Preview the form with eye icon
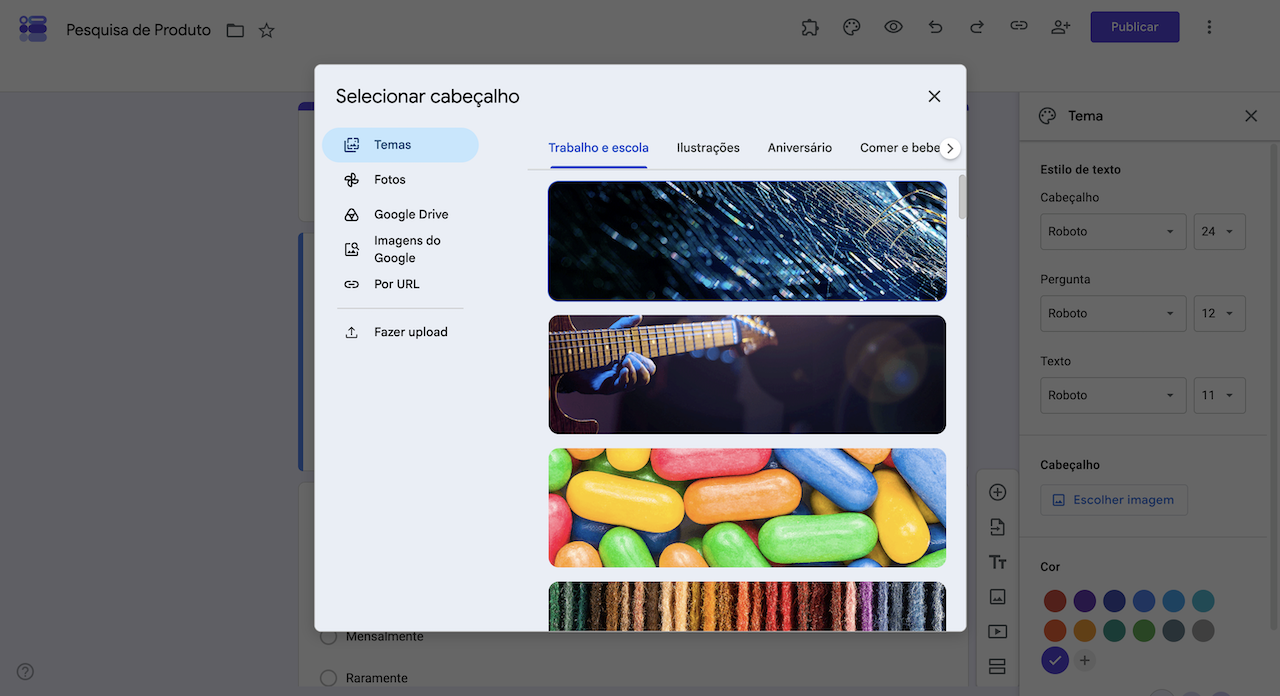 [x=894, y=27]
